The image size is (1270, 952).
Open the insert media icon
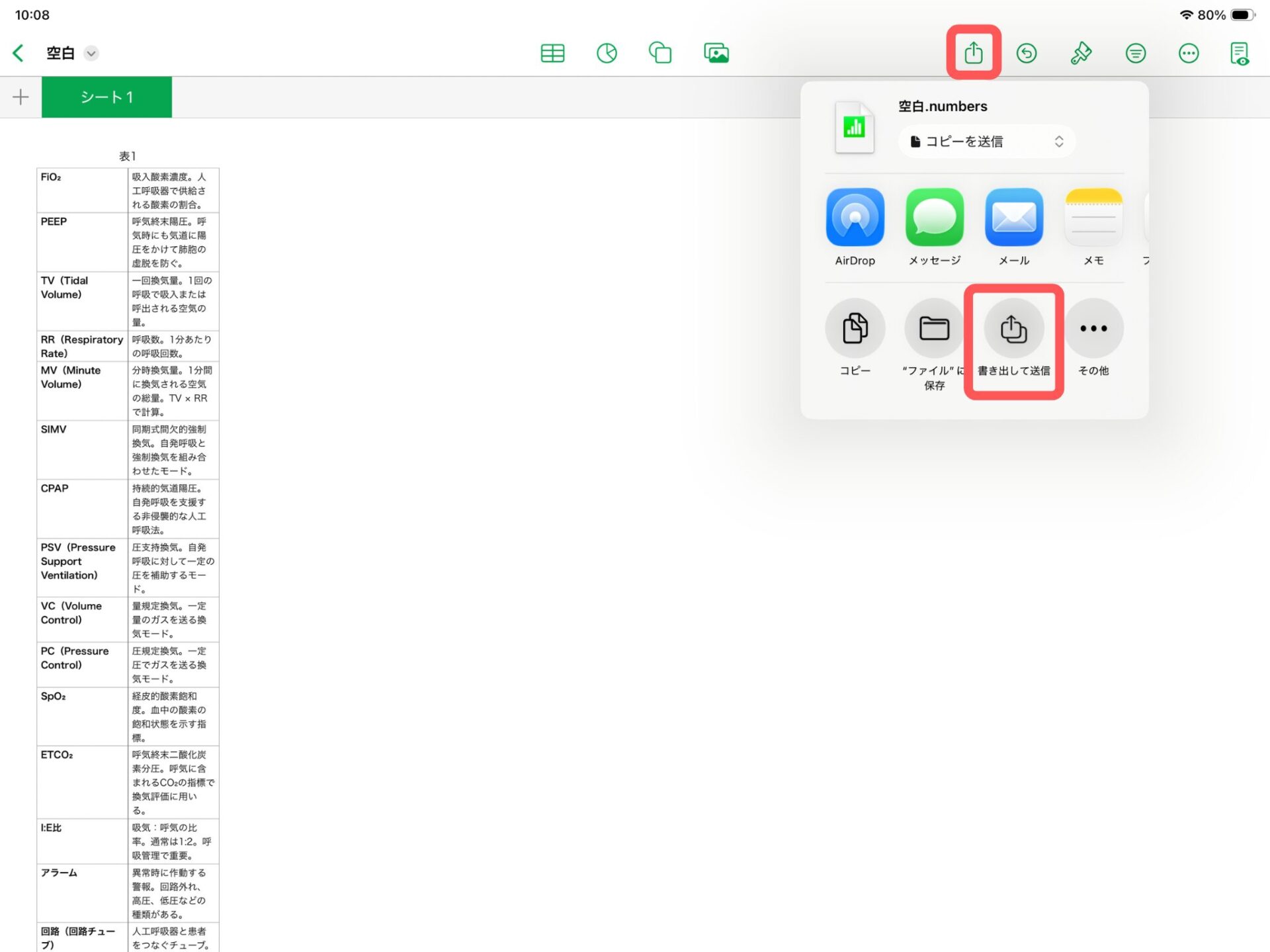(x=716, y=53)
